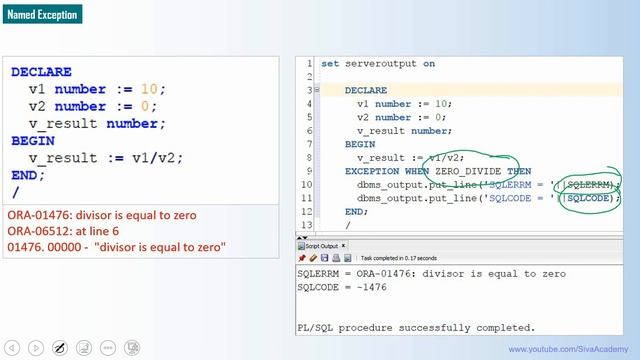Select the Script Output tab
Image resolution: width=640 pixels, height=360 pixels.
click(x=321, y=246)
